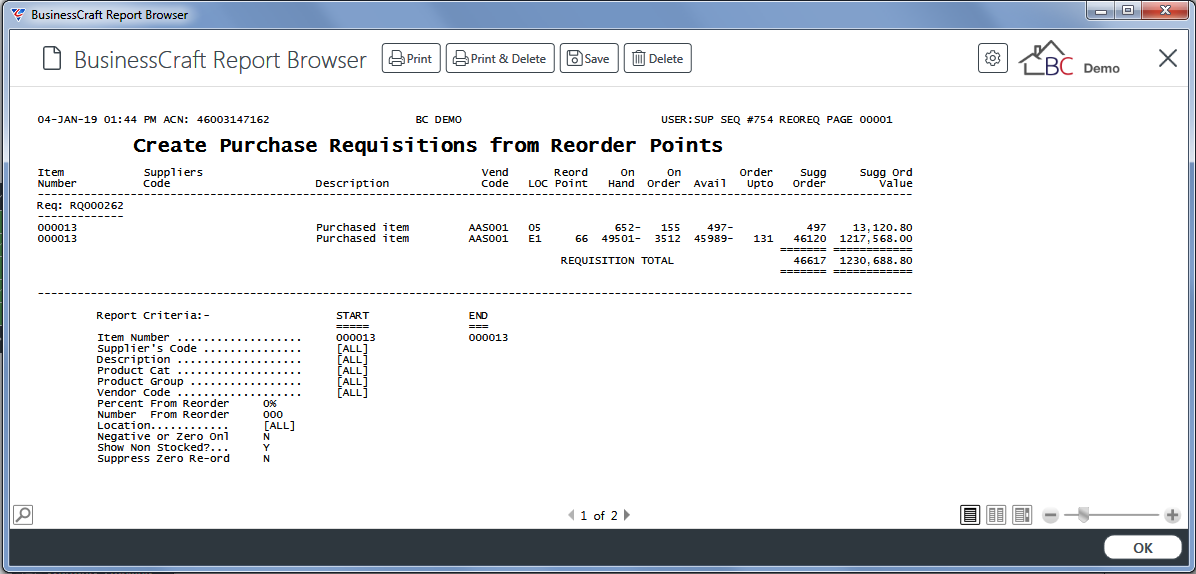
Task: Click the zoom slider handle
Action: point(1082,515)
